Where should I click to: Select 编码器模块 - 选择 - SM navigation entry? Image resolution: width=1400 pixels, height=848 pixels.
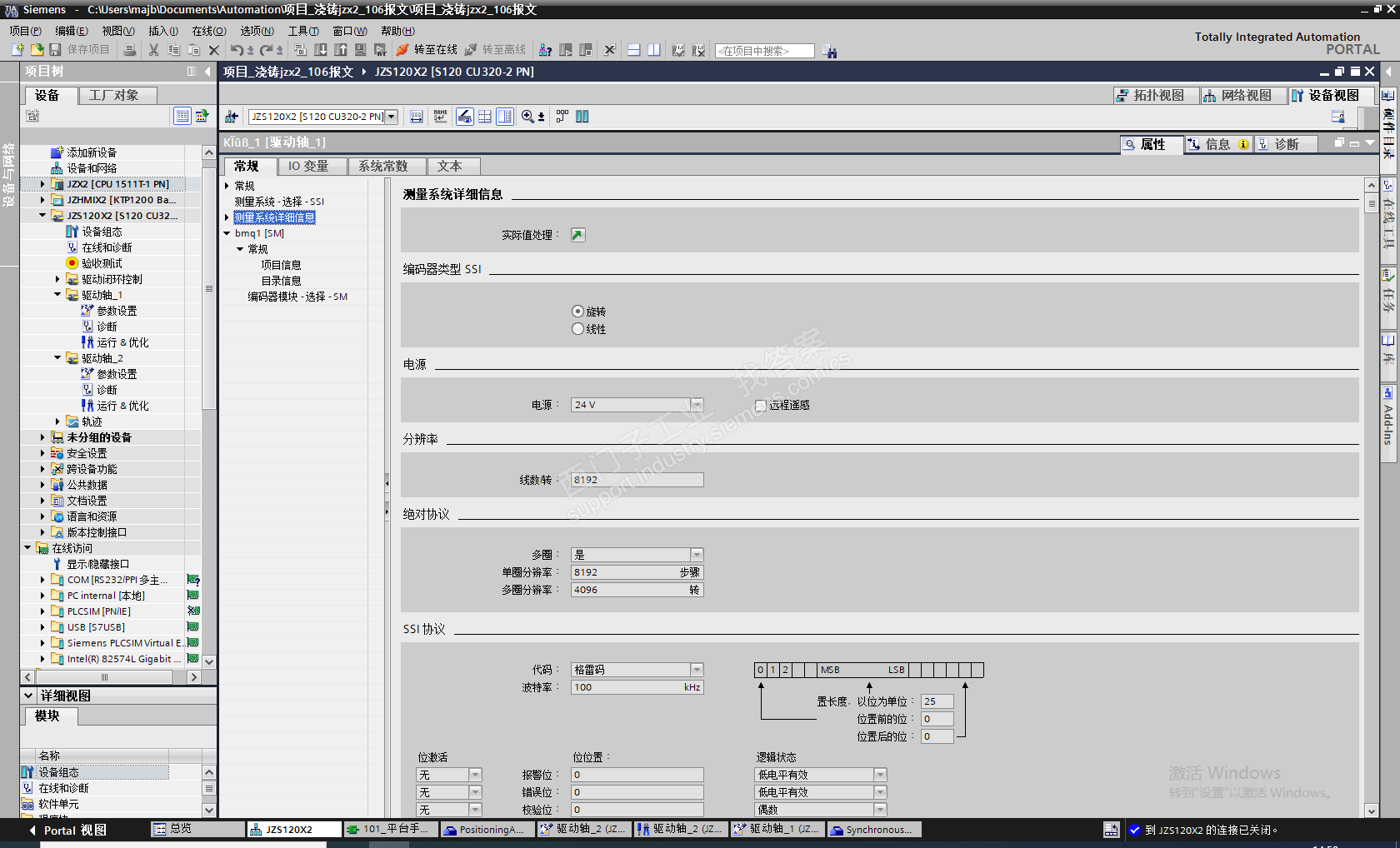[x=297, y=297]
